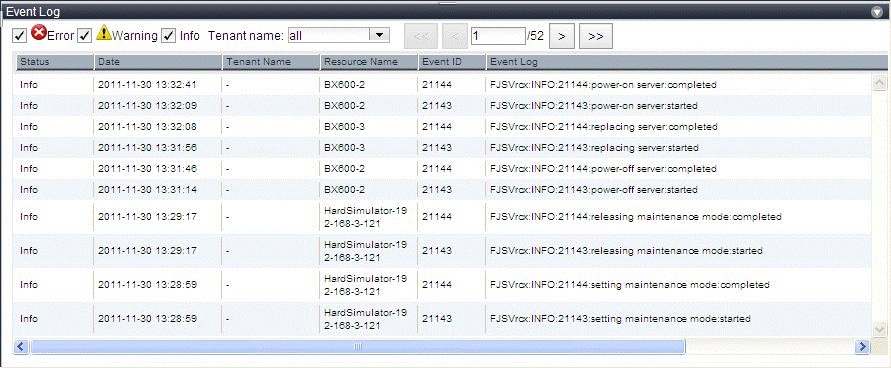Sort by Tenant Name column header

(270, 61)
